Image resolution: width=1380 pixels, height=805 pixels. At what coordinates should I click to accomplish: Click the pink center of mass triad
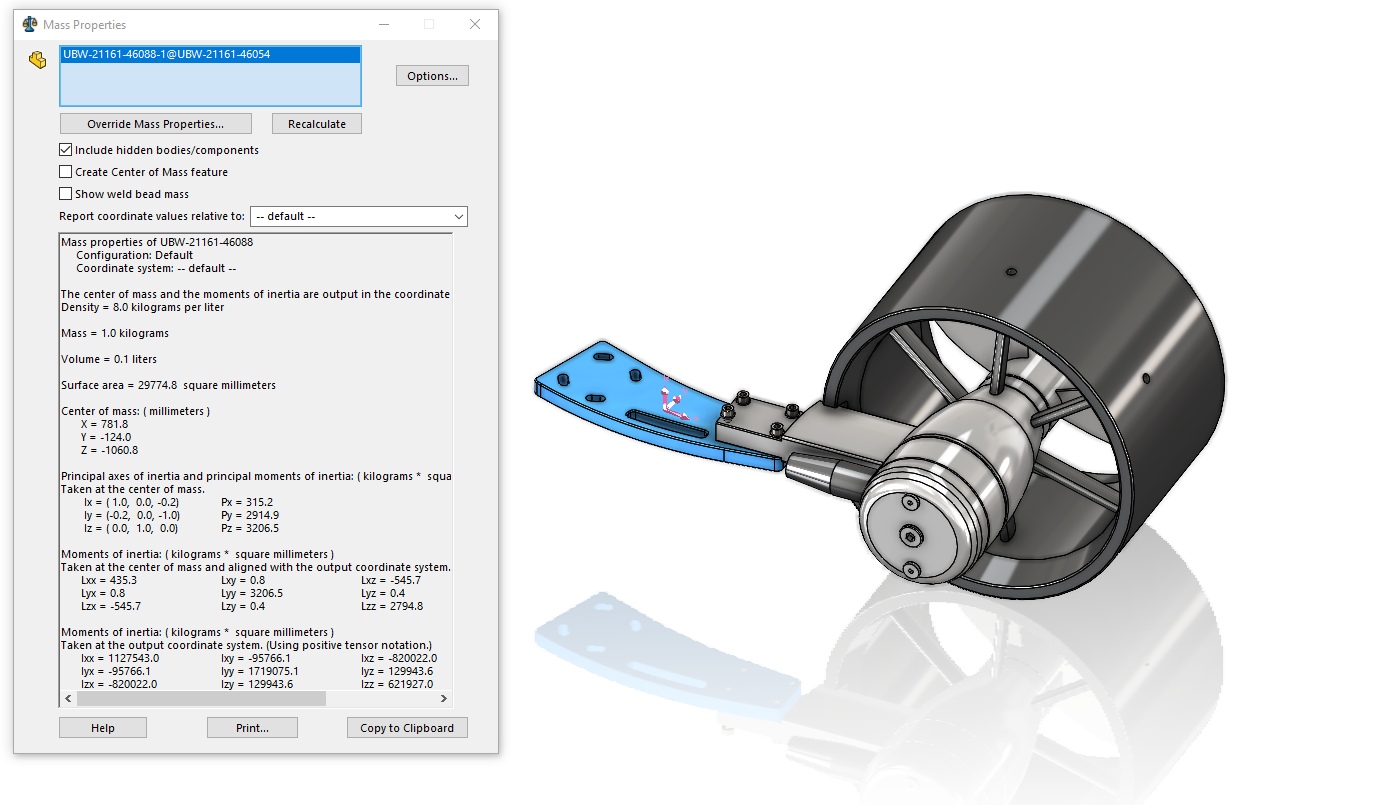click(x=675, y=402)
